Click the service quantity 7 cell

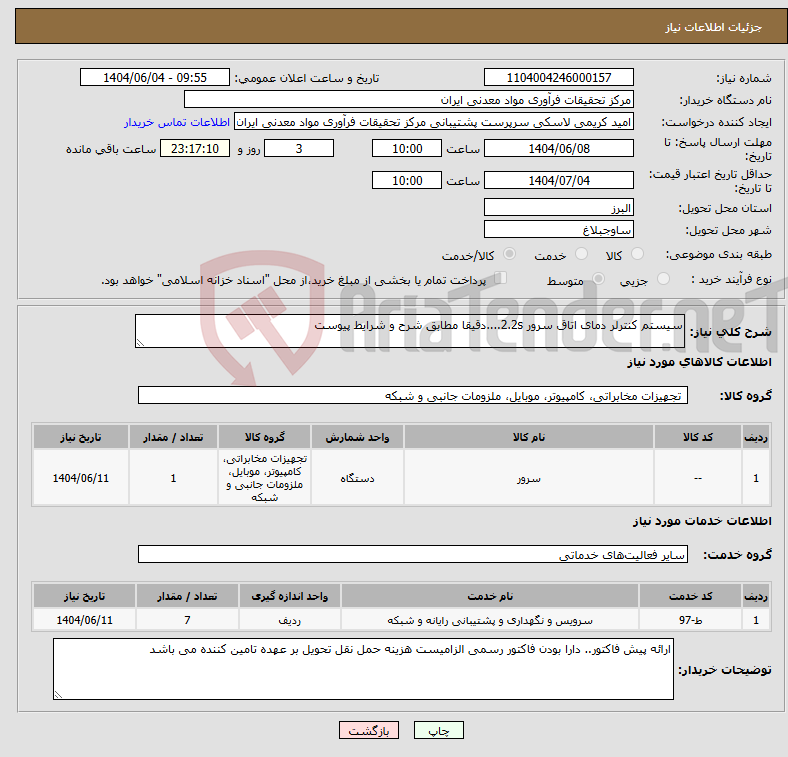(x=187, y=620)
